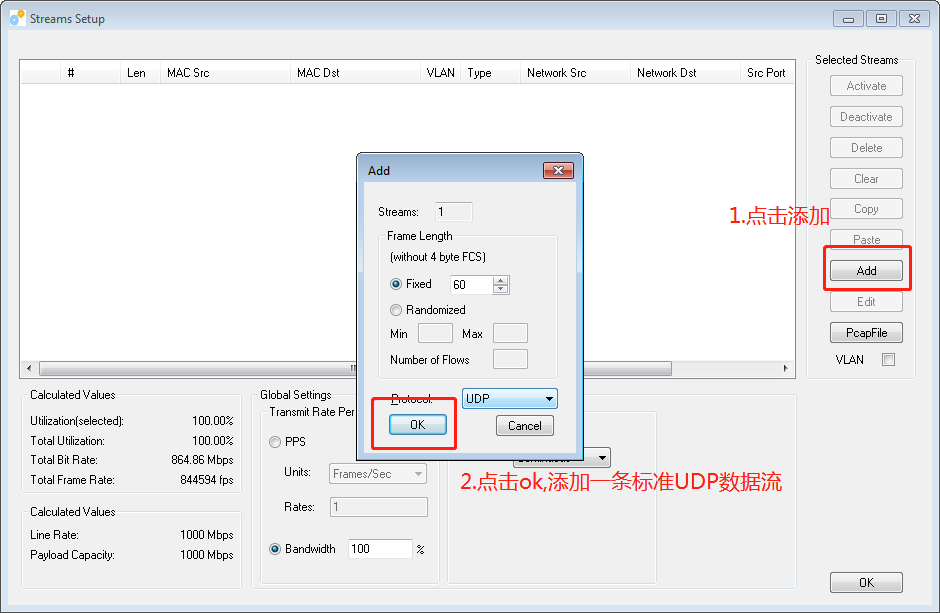This screenshot has height=613, width=940.
Task: Click the Number of Flows field
Action: click(x=510, y=360)
